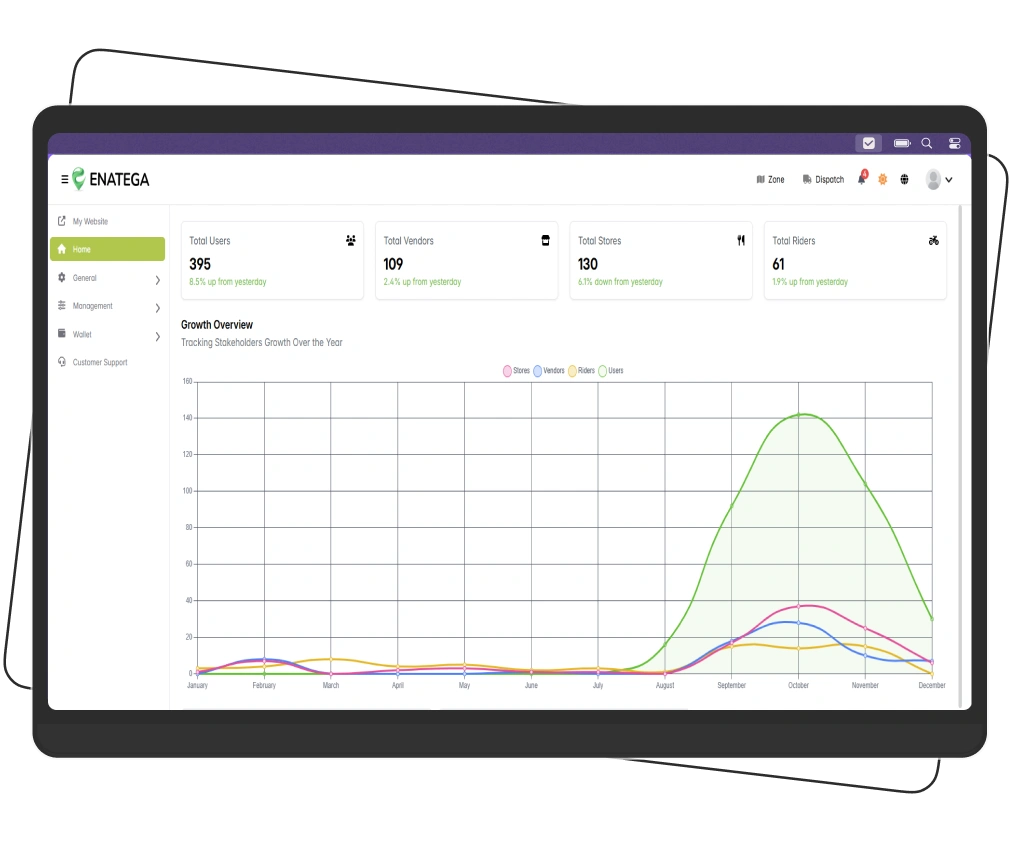
Task: Open the Total Vendors card value 109
Action: click(393, 264)
